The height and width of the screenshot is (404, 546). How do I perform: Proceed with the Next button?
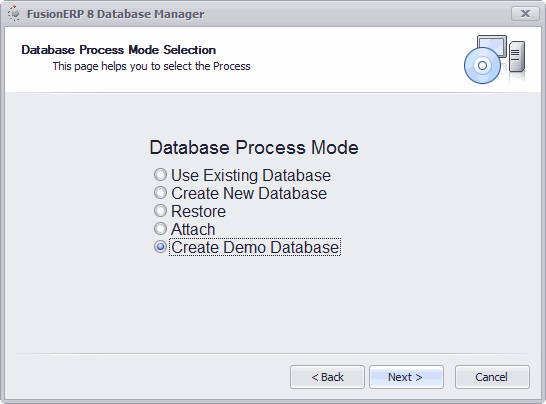click(406, 377)
